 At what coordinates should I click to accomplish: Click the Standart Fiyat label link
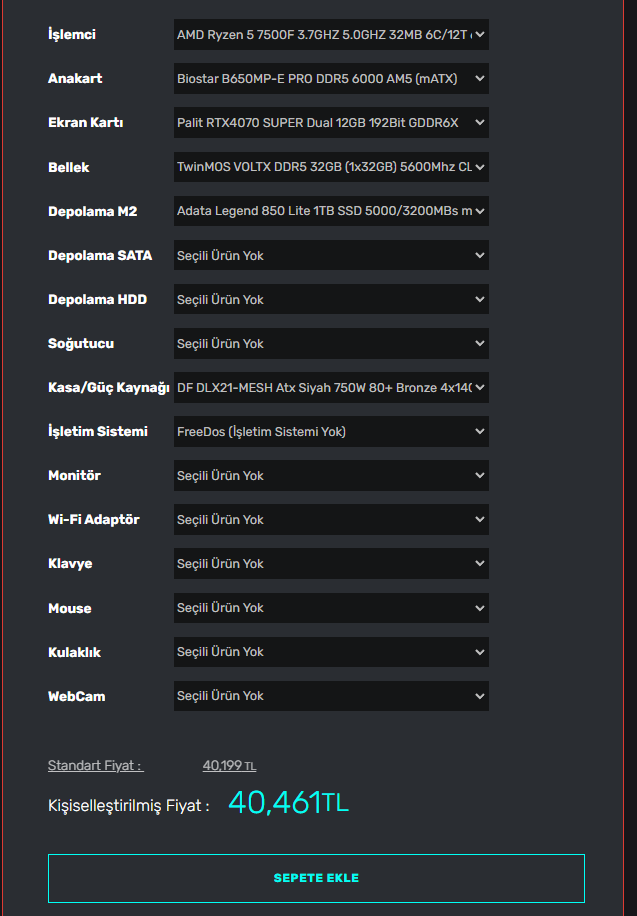click(95, 766)
